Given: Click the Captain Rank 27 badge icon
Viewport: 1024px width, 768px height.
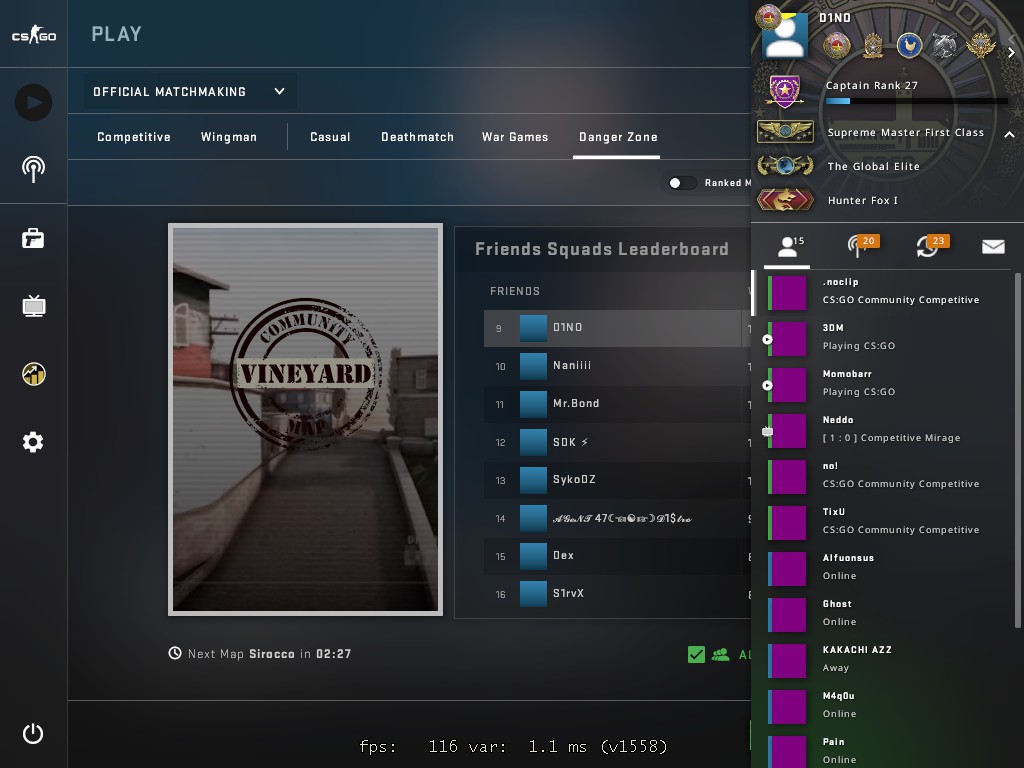Looking at the screenshot, I should tap(784, 91).
